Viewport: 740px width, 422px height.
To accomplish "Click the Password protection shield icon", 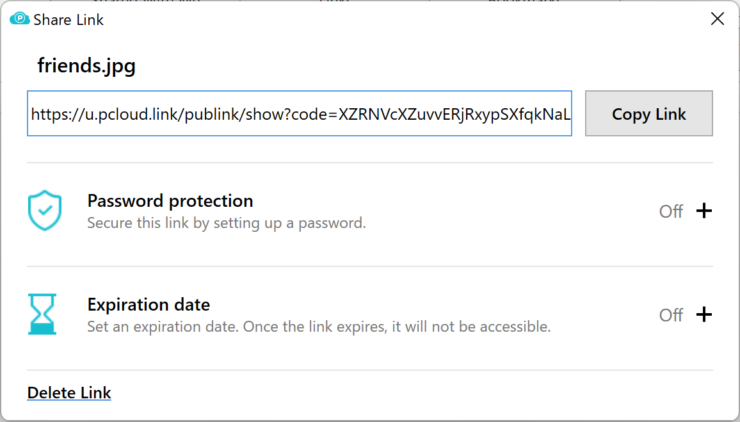I will (44, 211).
